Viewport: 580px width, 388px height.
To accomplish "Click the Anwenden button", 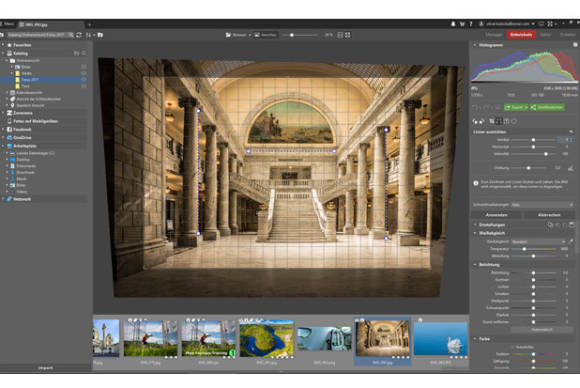I will [496, 215].
